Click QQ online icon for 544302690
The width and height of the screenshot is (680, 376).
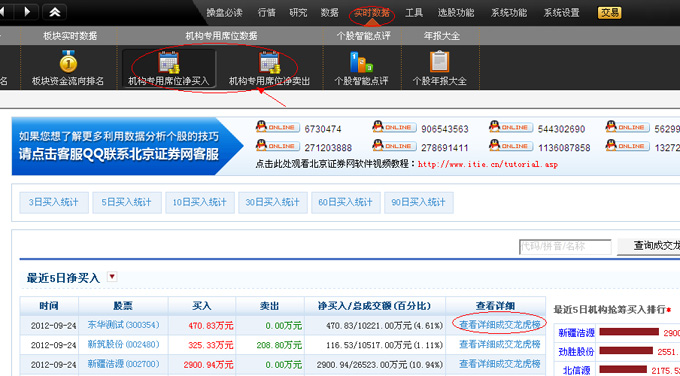tap(511, 127)
